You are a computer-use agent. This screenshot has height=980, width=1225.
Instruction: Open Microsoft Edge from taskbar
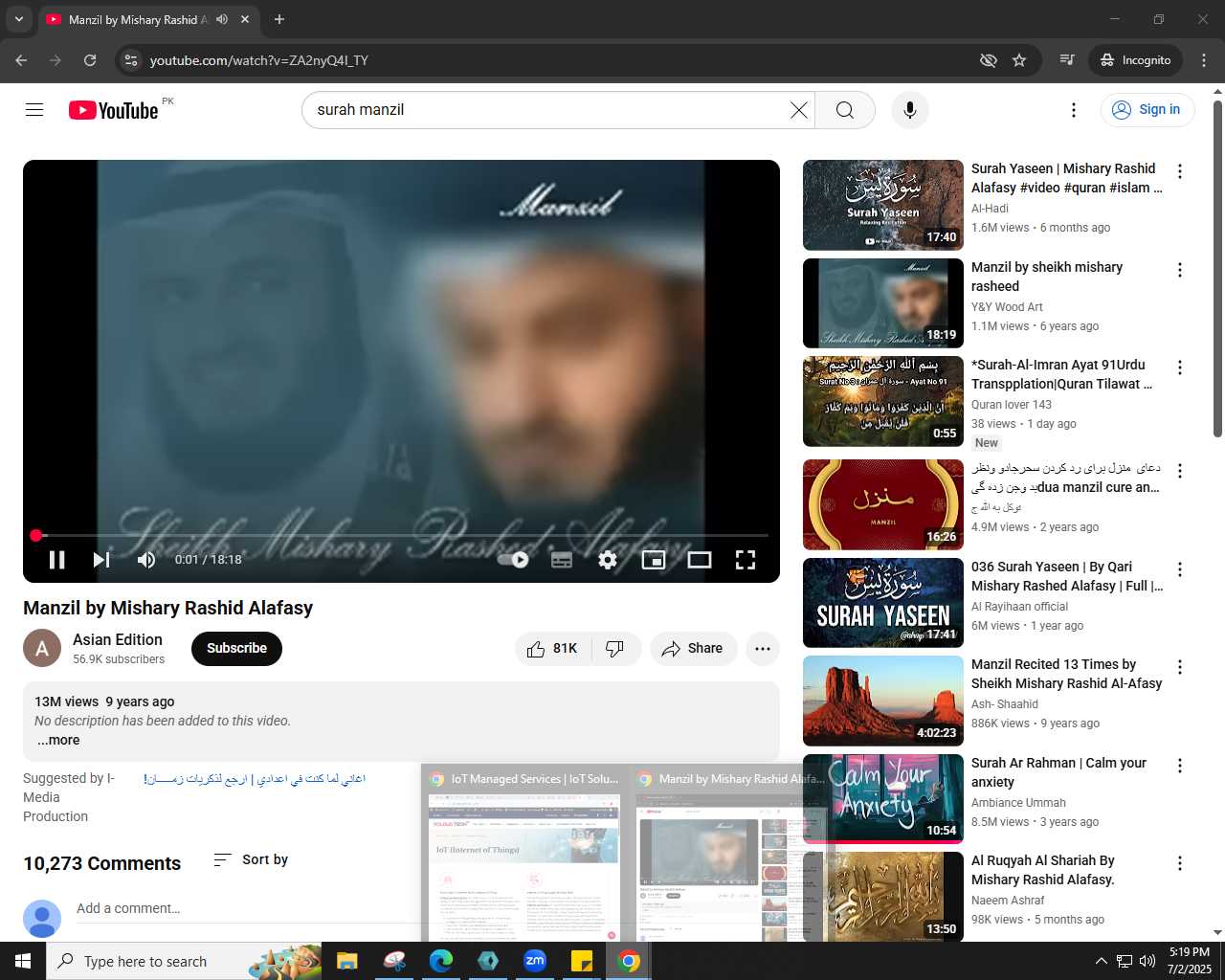coord(441,961)
